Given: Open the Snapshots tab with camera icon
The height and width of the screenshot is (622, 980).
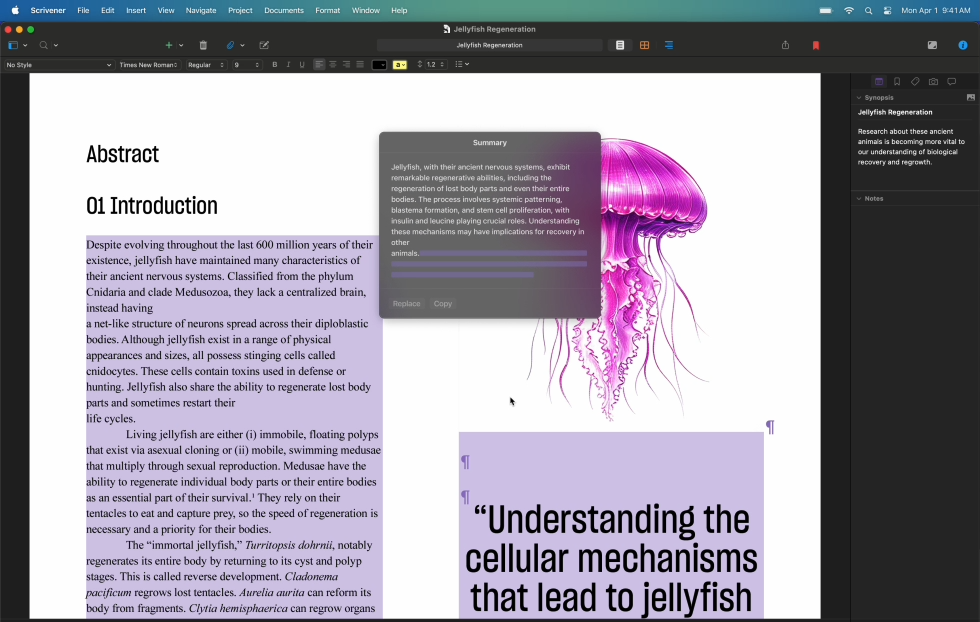Looking at the screenshot, I should (933, 82).
